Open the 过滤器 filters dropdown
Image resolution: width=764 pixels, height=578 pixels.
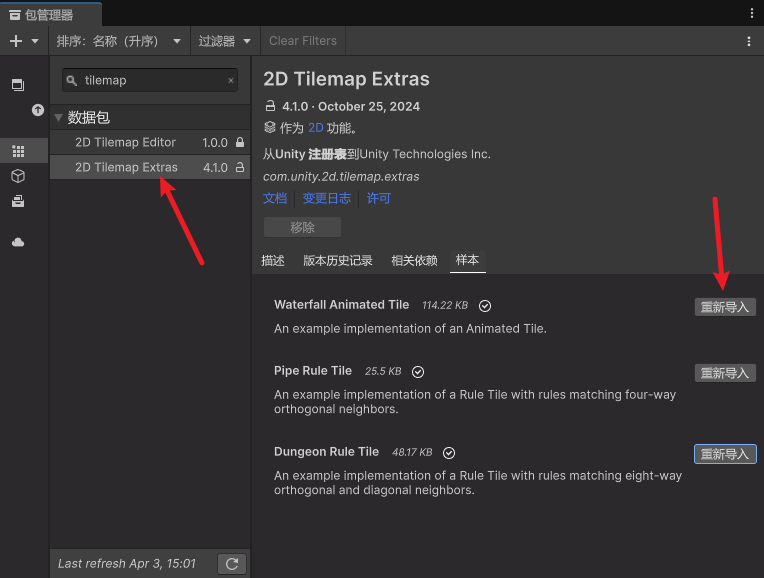tap(225, 41)
